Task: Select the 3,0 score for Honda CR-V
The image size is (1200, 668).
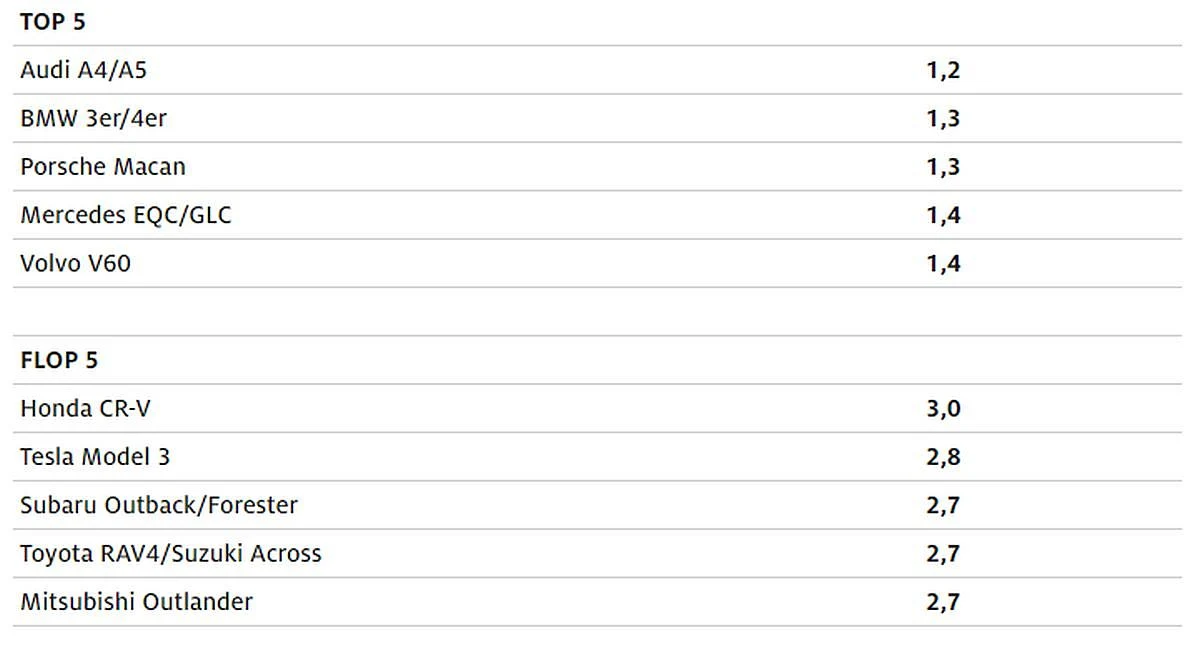Action: coord(943,408)
